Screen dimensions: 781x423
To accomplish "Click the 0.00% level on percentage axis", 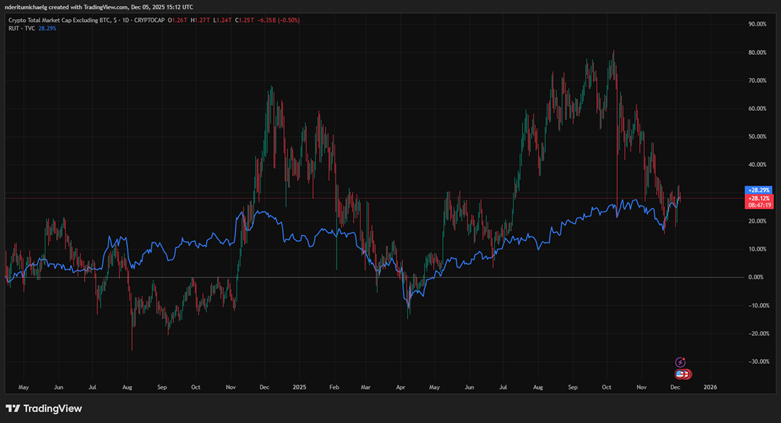I will [756, 277].
